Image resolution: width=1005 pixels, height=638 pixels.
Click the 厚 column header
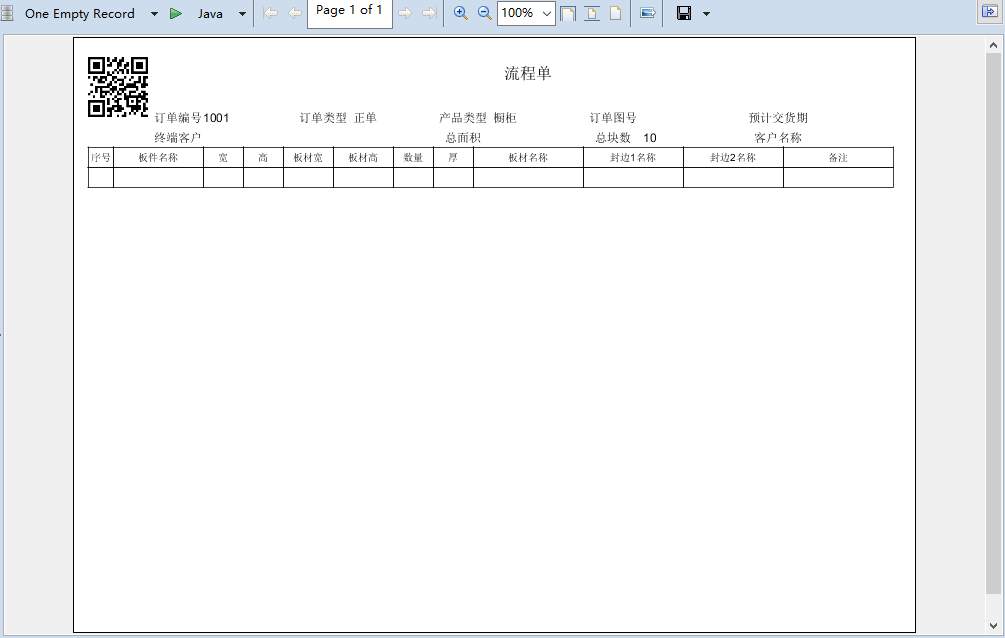(x=453, y=158)
